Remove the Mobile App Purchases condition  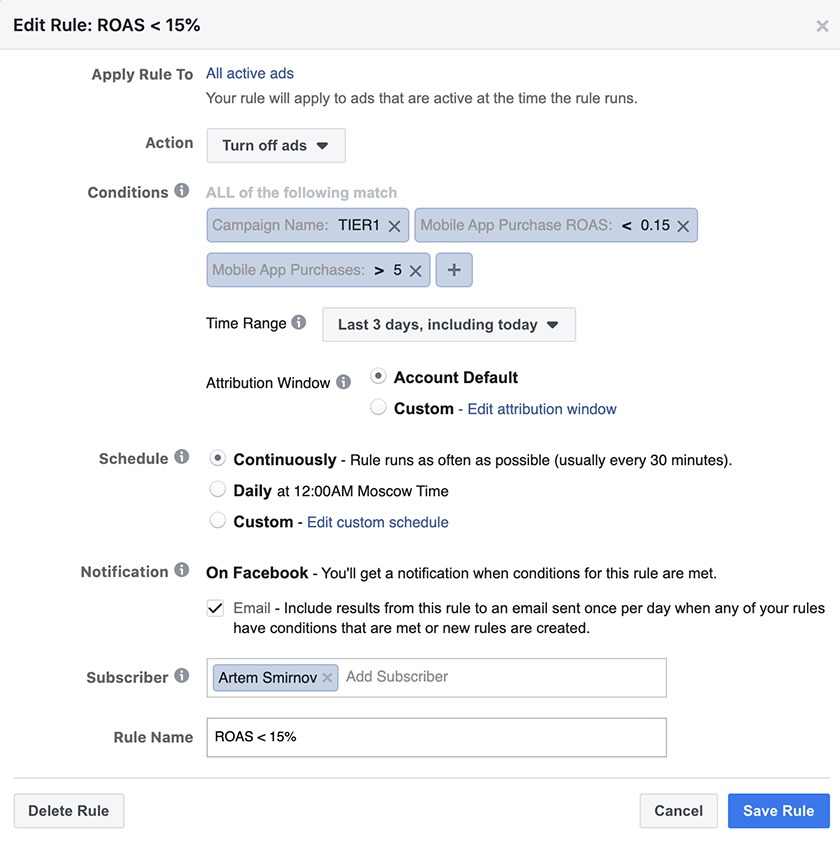pyautogui.click(x=416, y=271)
